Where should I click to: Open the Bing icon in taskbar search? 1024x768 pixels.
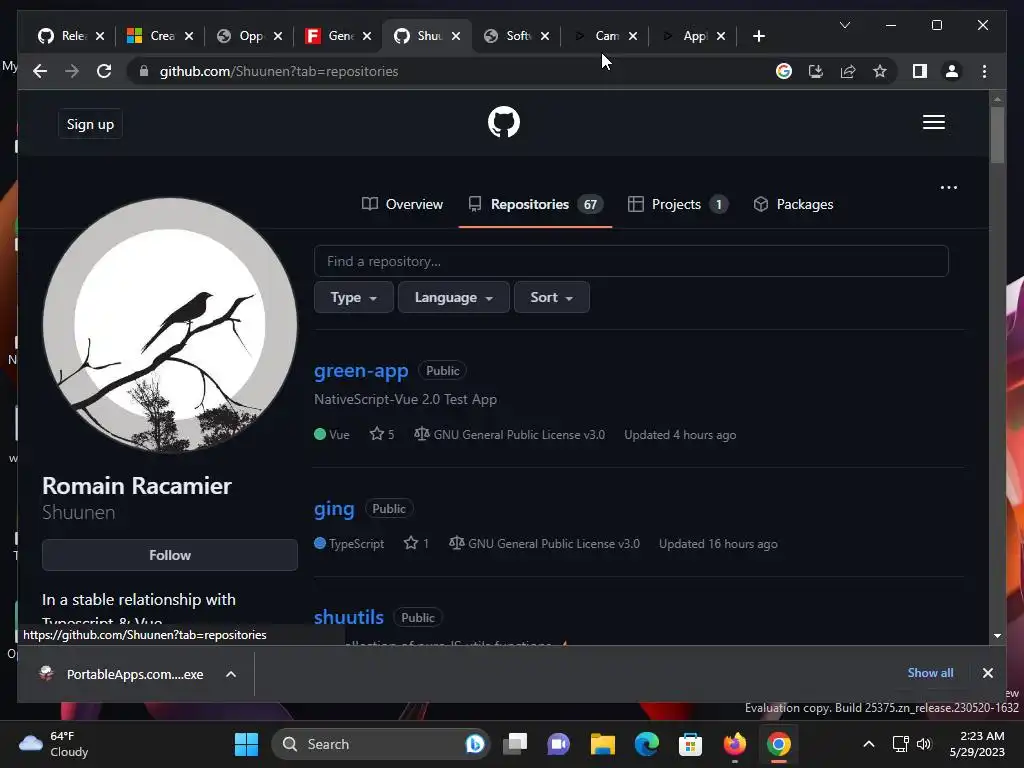coord(475,744)
